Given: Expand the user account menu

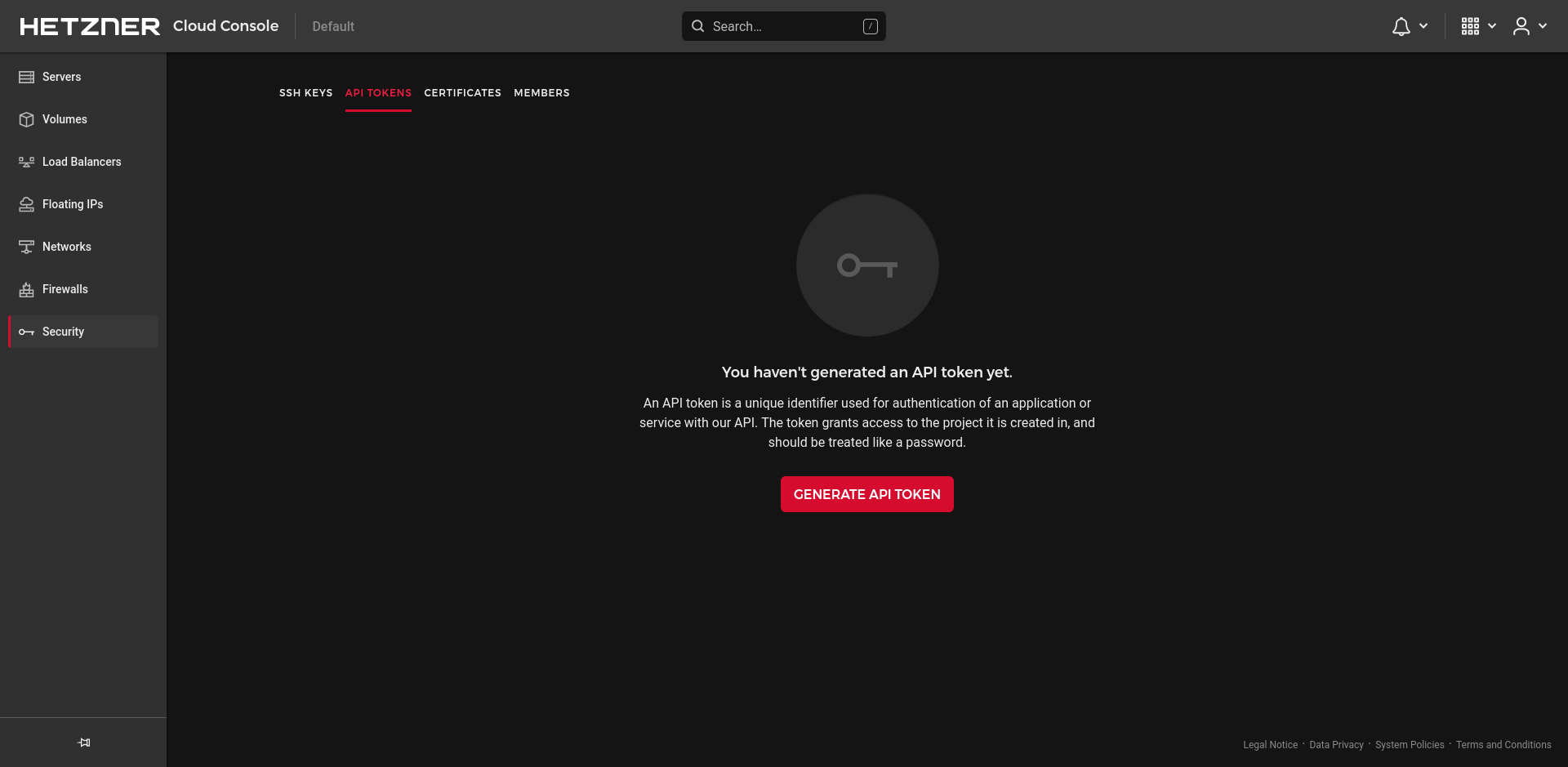Looking at the screenshot, I should [1530, 26].
